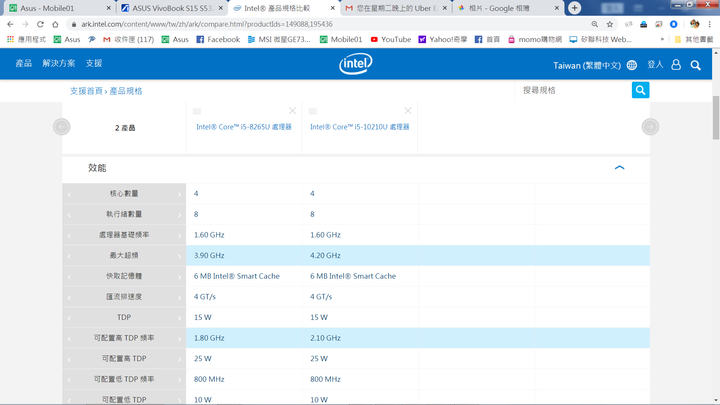The image size is (720, 405).
Task: Open 矽聯科技 Web bookmark
Action: click(601, 39)
